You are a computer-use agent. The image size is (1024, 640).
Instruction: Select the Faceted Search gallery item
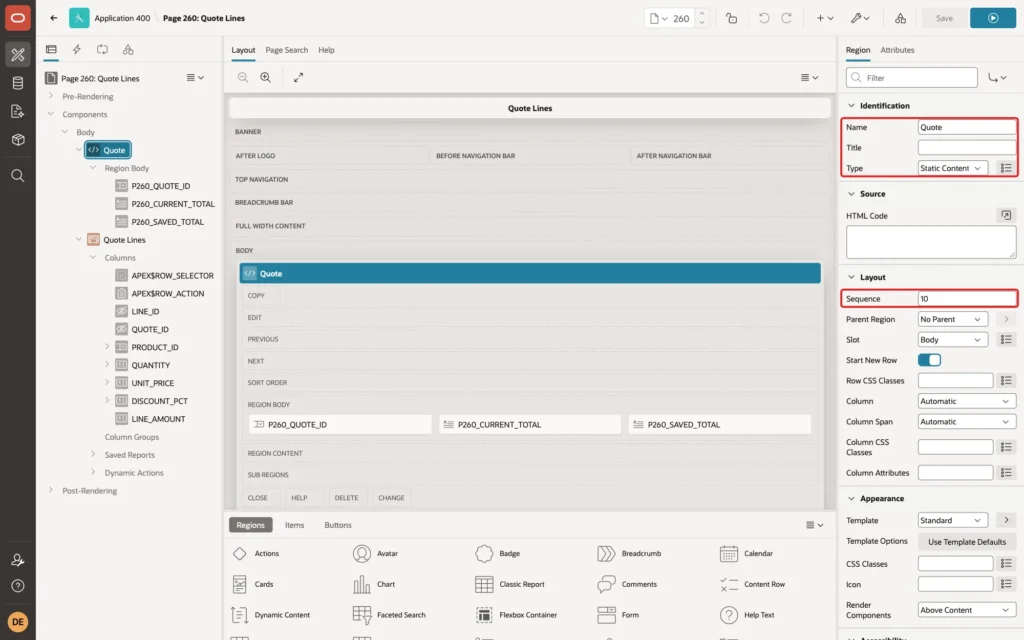click(x=389, y=615)
